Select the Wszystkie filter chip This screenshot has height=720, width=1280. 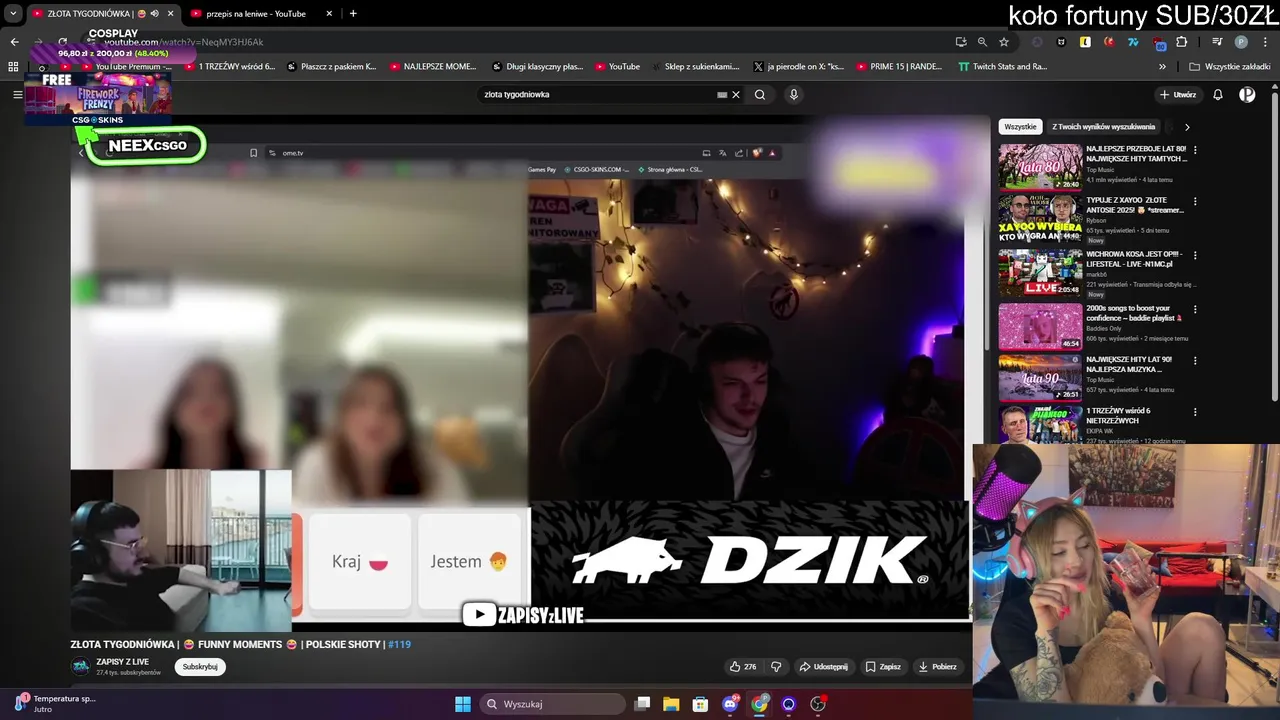pos(1020,127)
